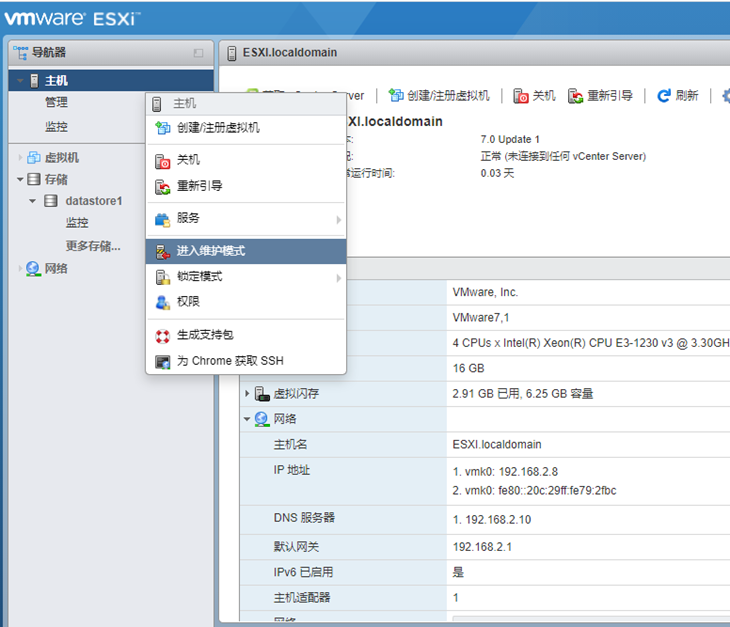
Task: Expand the 虚拟机 node in navigator
Action: tap(20, 158)
